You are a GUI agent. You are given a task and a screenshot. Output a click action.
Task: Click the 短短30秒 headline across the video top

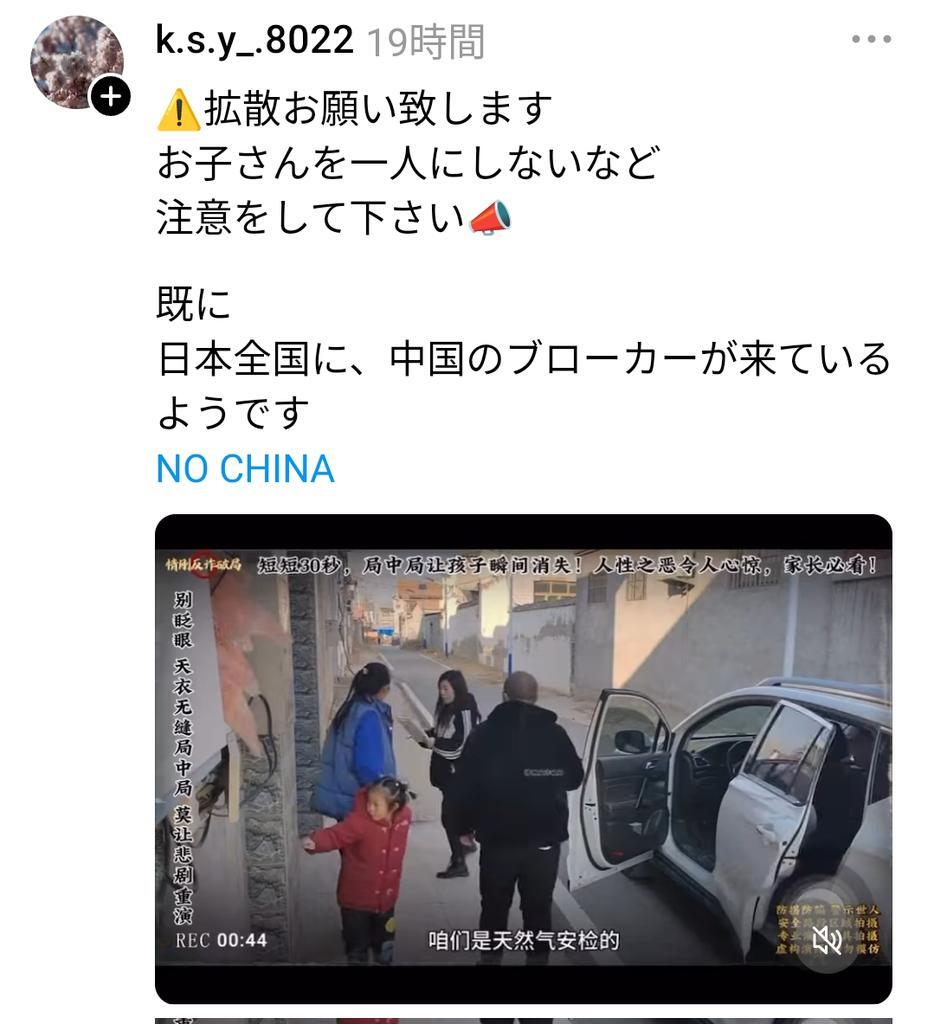[567, 565]
